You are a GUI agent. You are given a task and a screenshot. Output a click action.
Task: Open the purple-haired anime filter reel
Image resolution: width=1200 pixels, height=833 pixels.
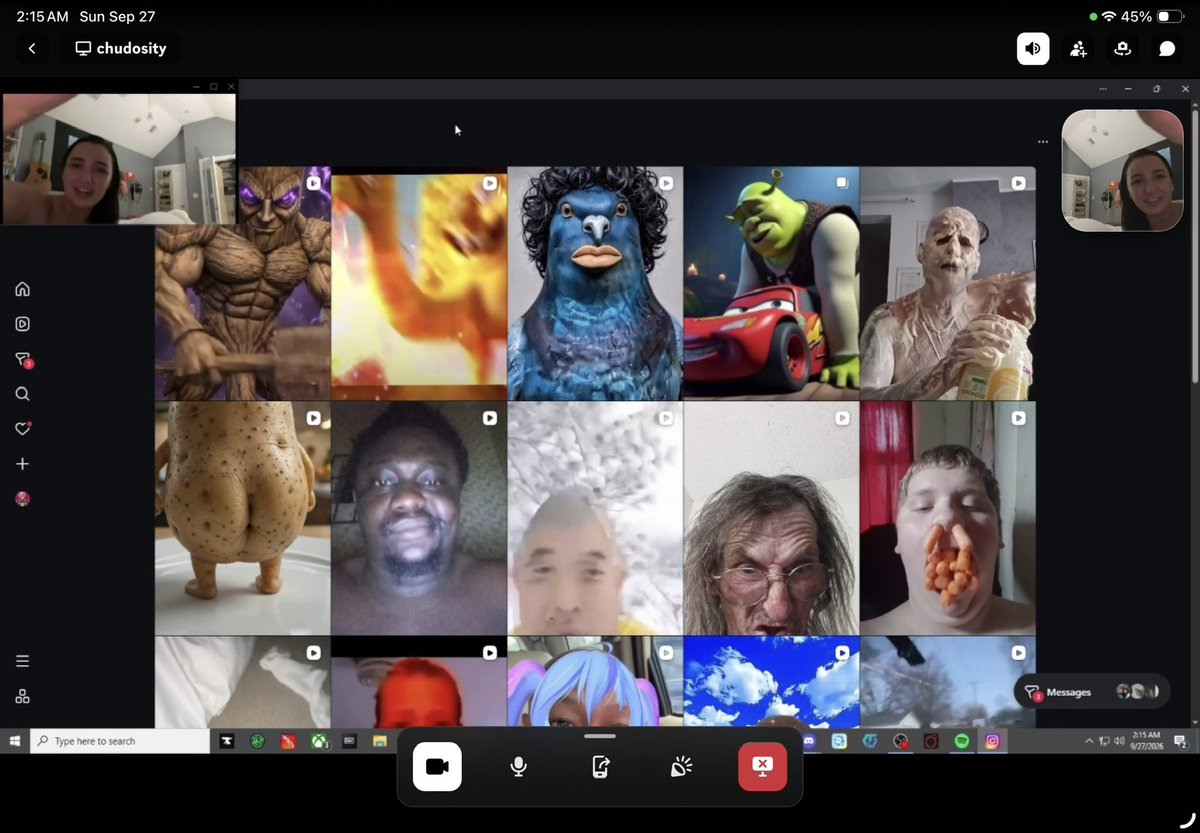coord(595,682)
